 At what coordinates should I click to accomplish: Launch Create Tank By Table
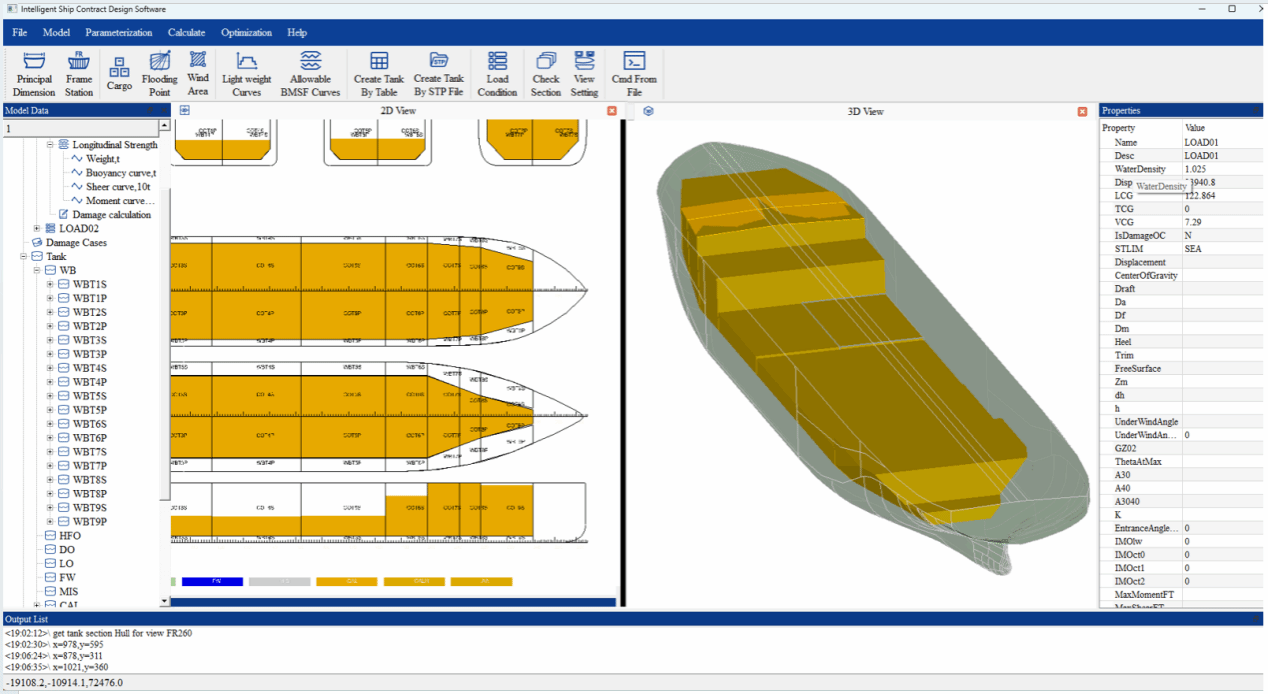click(379, 73)
